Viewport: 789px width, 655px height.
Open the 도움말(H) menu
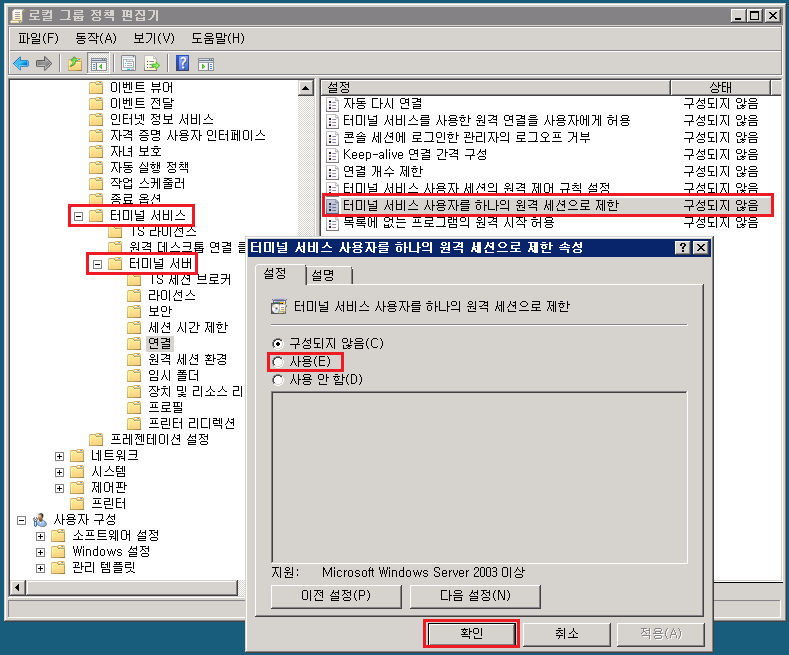(218, 38)
